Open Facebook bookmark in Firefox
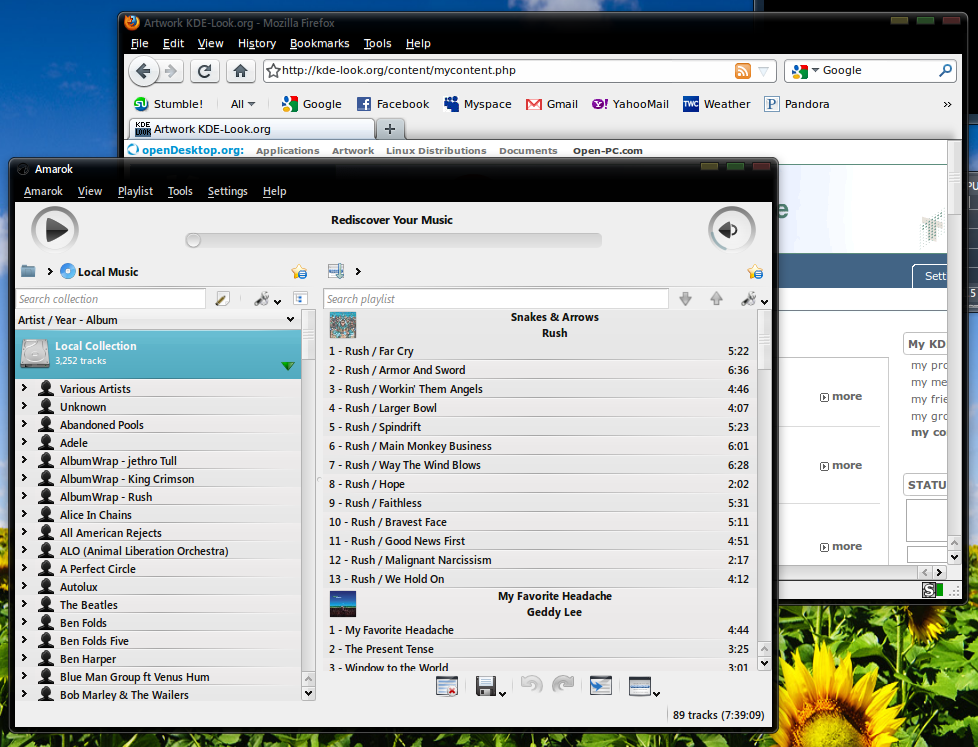 [393, 104]
